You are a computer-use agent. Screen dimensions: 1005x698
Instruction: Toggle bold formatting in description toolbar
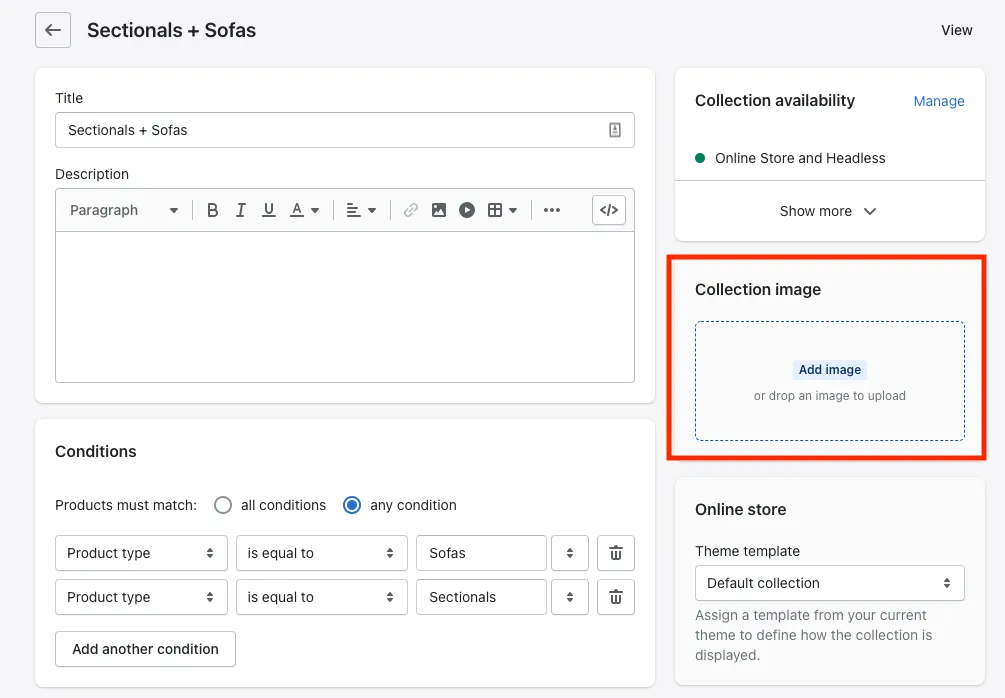click(x=212, y=210)
